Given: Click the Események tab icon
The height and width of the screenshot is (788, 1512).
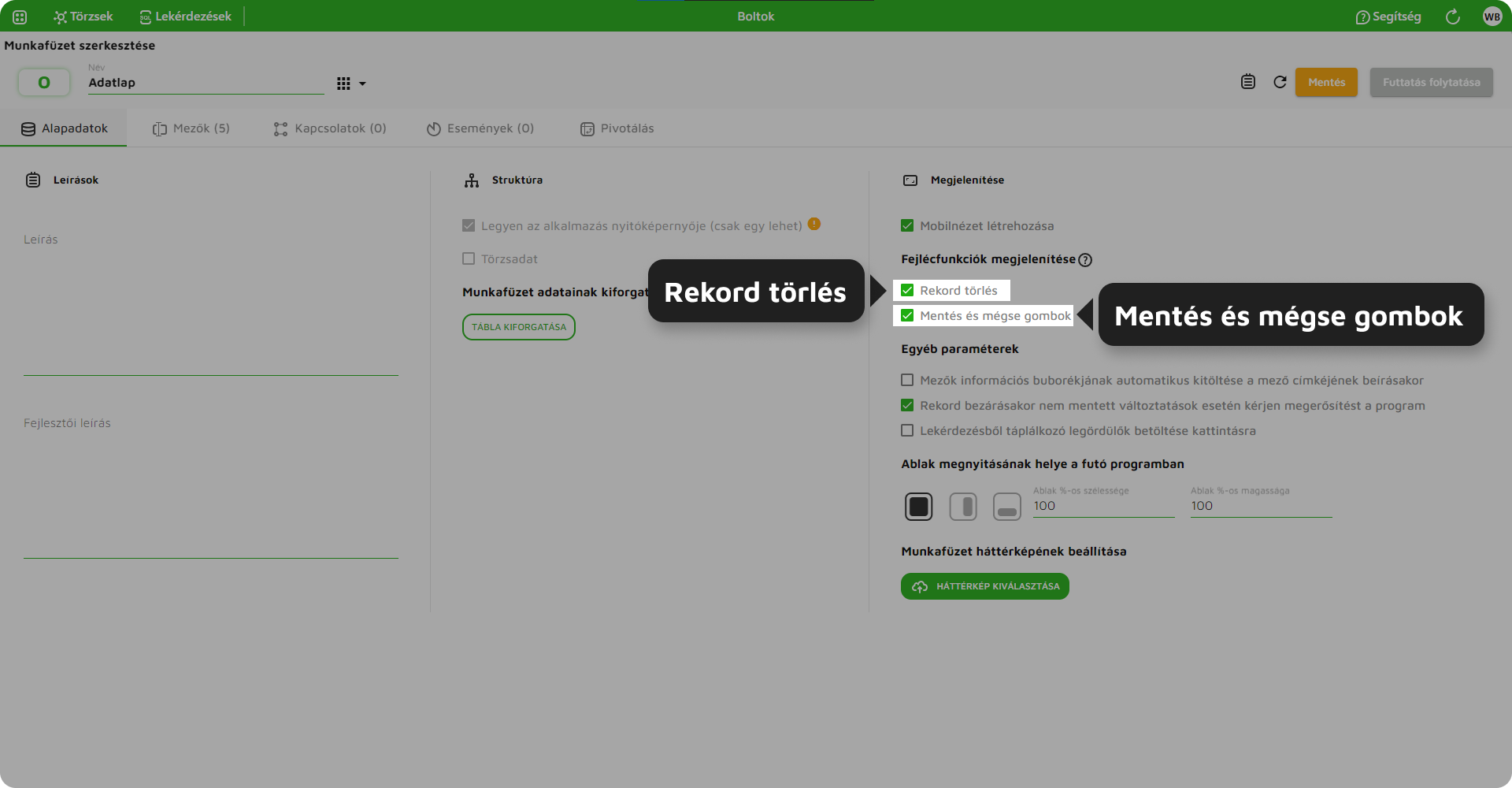Looking at the screenshot, I should 434,129.
